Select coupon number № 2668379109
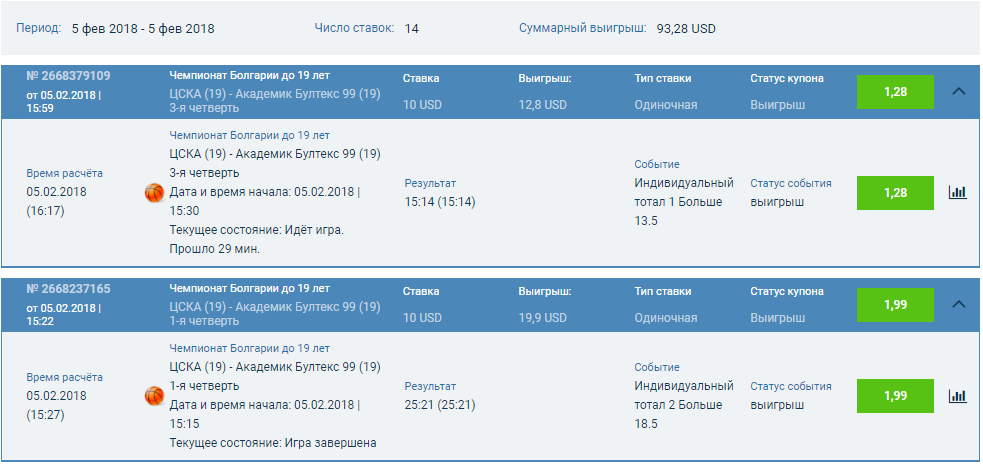 [69, 76]
